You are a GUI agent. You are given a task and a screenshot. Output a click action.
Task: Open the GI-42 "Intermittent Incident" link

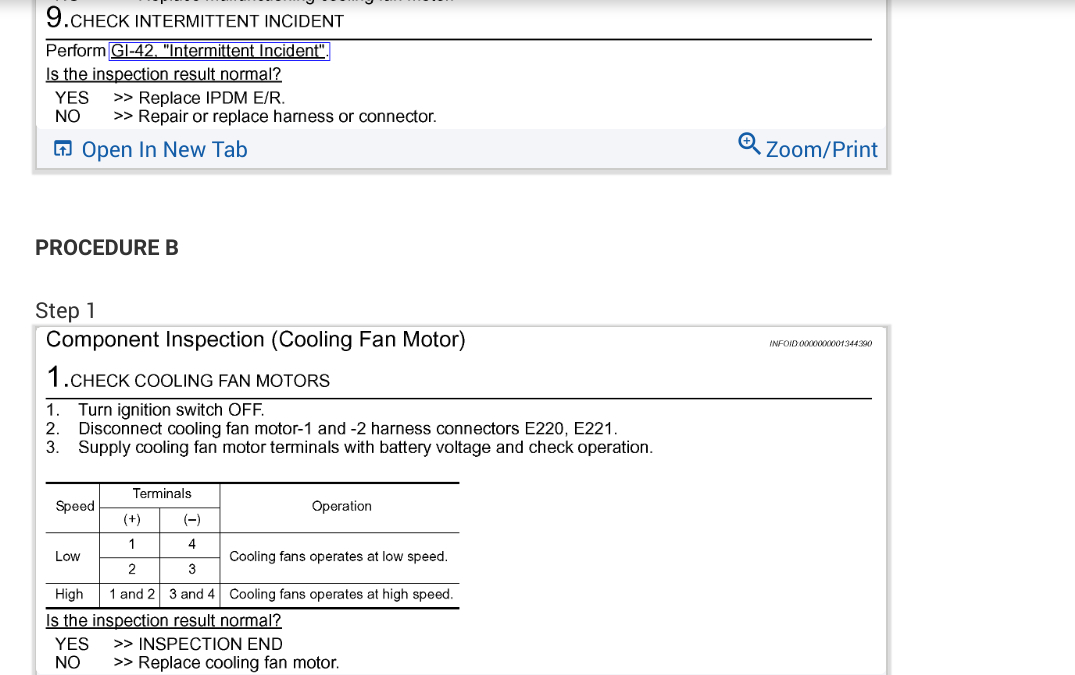pyautogui.click(x=219, y=51)
